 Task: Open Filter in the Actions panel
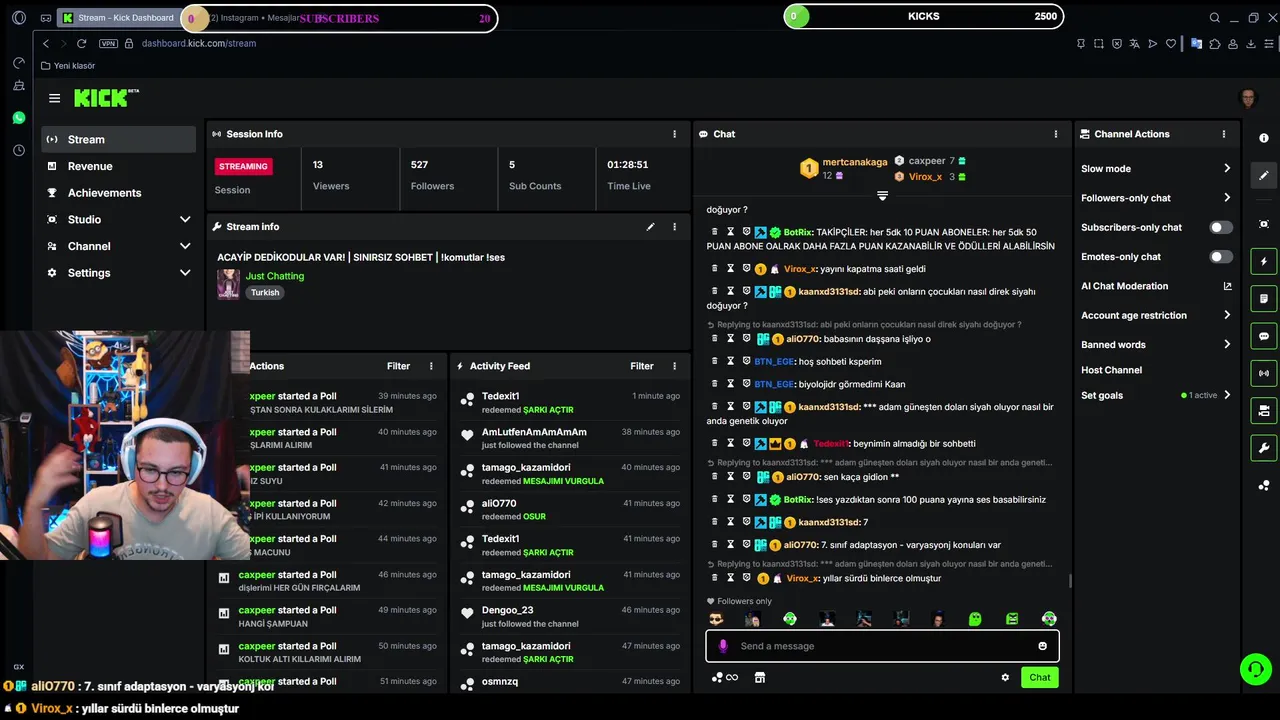point(398,366)
